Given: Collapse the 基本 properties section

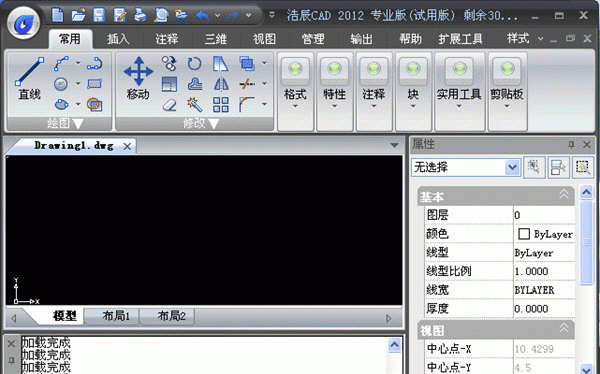Looking at the screenshot, I should point(564,195).
